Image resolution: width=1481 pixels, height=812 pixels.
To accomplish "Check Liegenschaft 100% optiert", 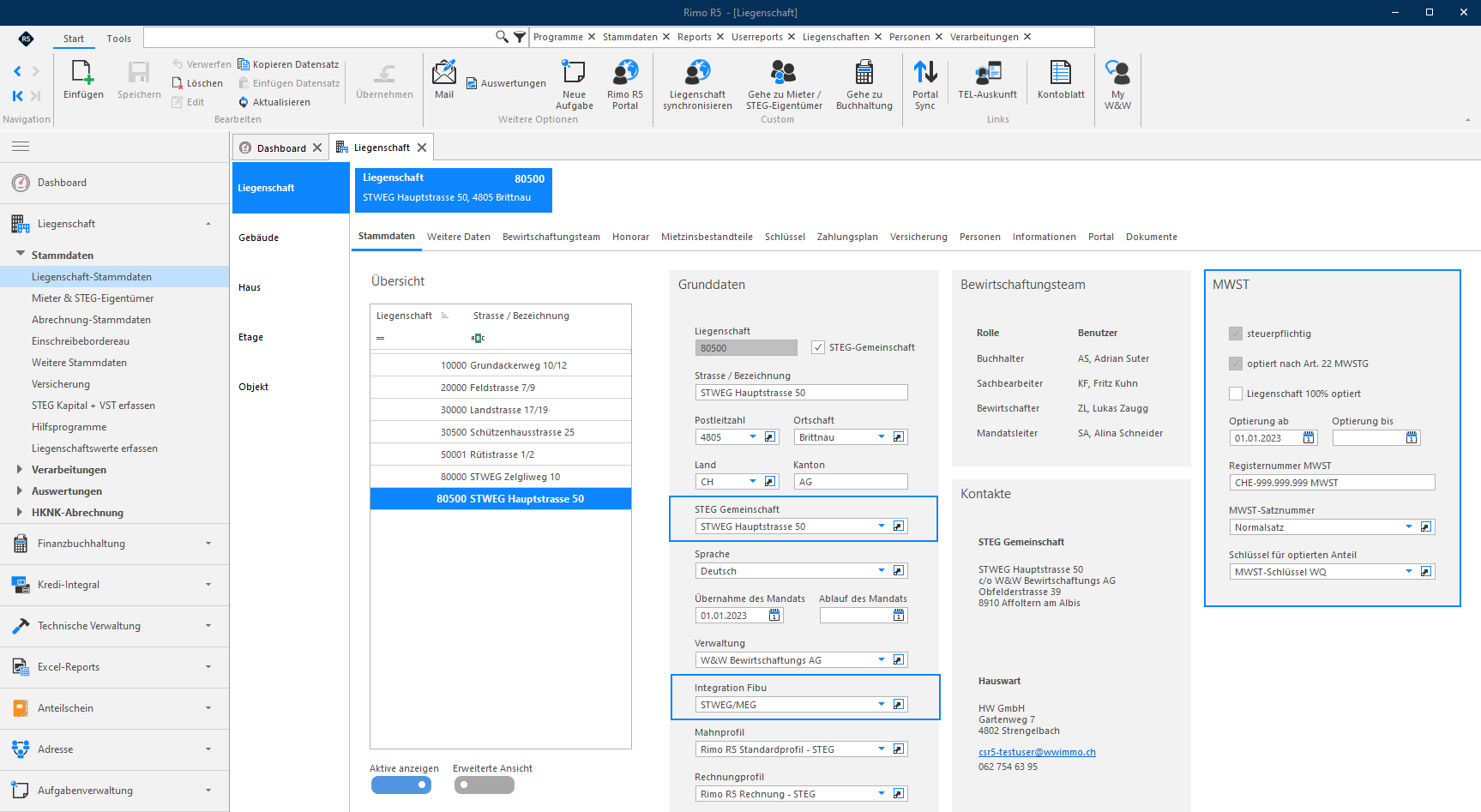I will tap(1236, 394).
